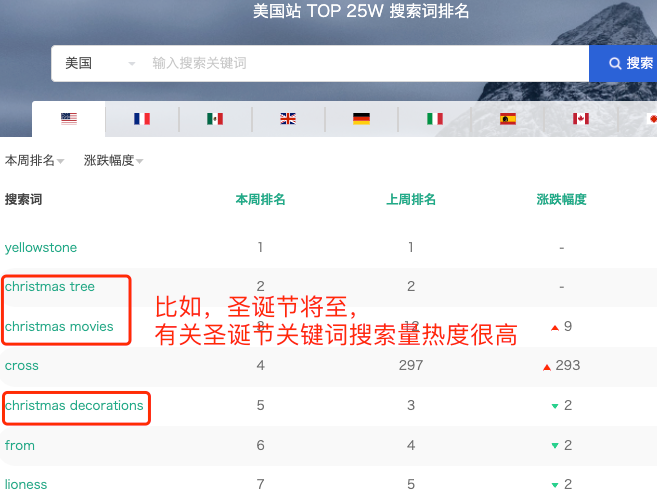Click the 上周排名 column header
657x496 pixels.
411,200
